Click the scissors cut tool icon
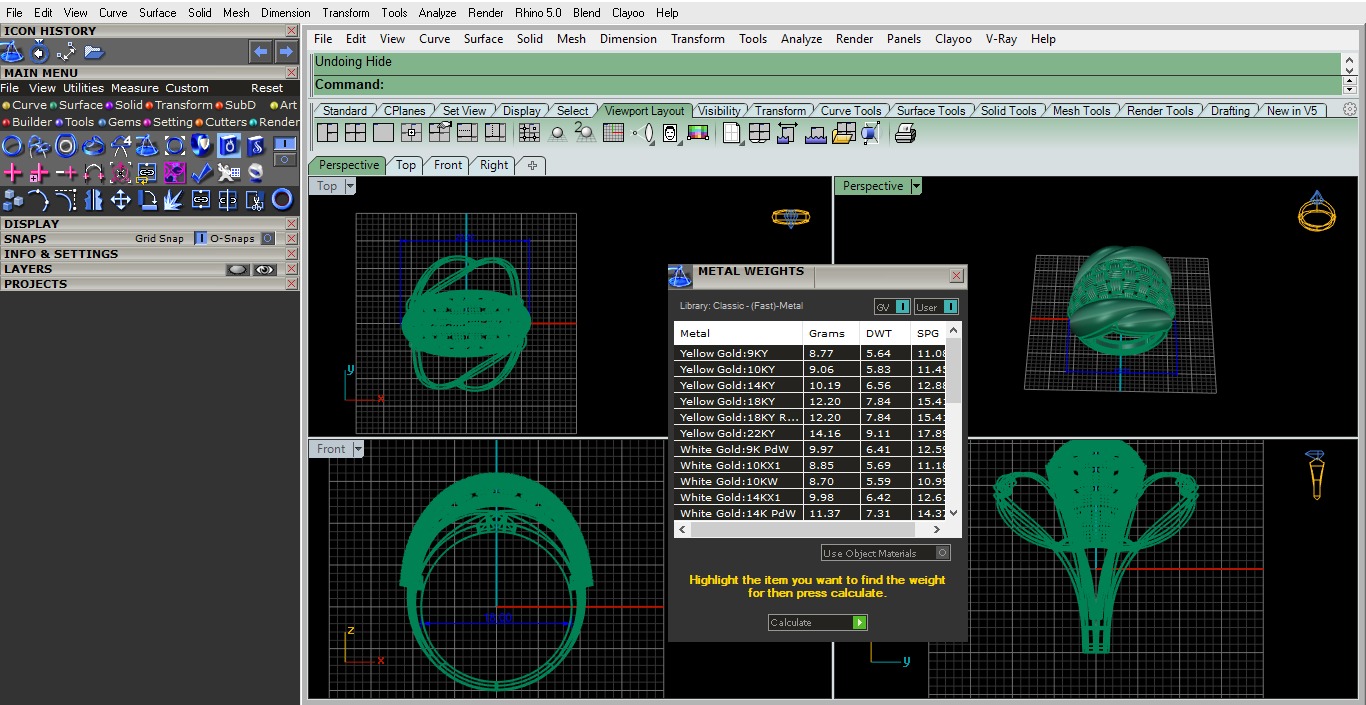 click(255, 199)
